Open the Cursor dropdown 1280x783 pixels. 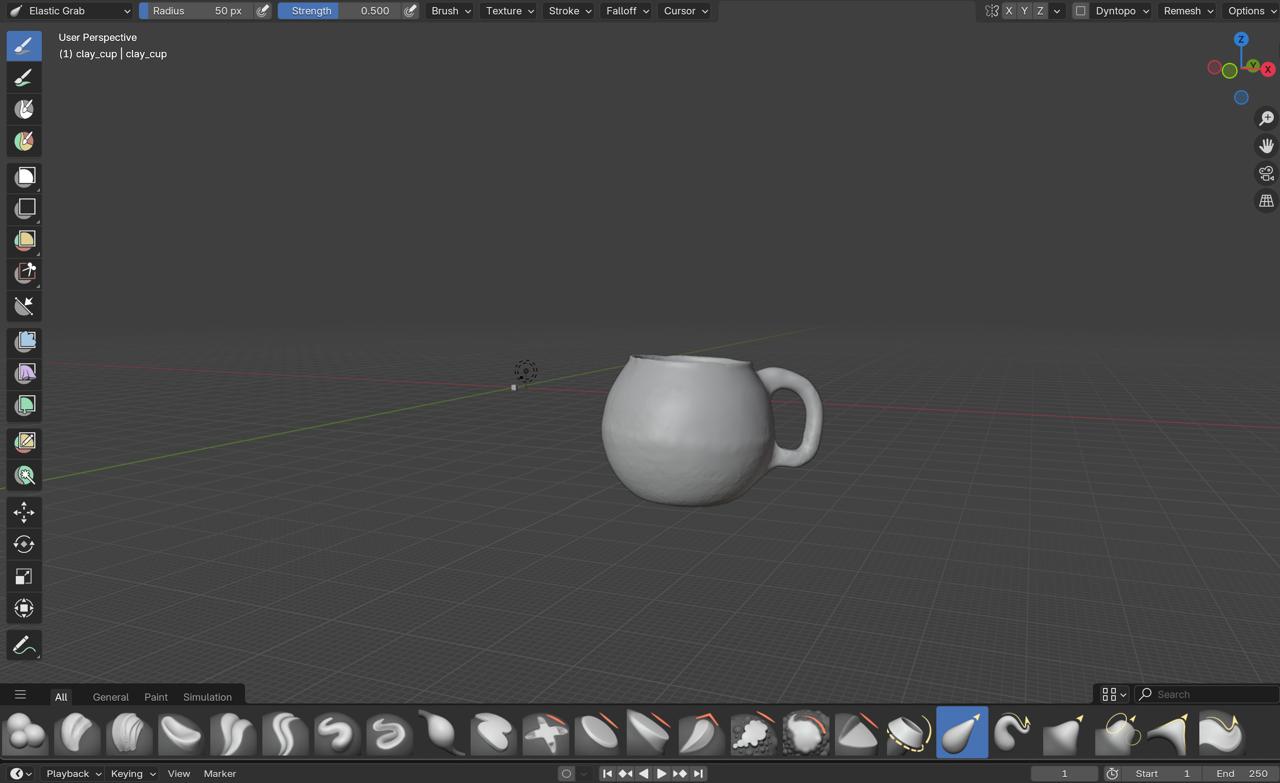coord(685,11)
